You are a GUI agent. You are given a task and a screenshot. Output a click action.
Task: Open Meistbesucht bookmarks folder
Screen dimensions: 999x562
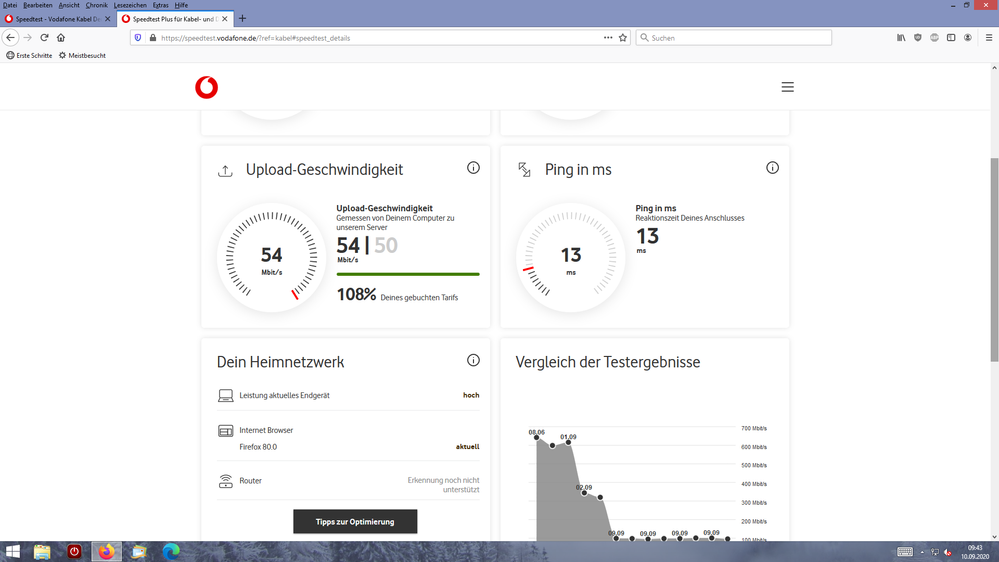(82, 55)
